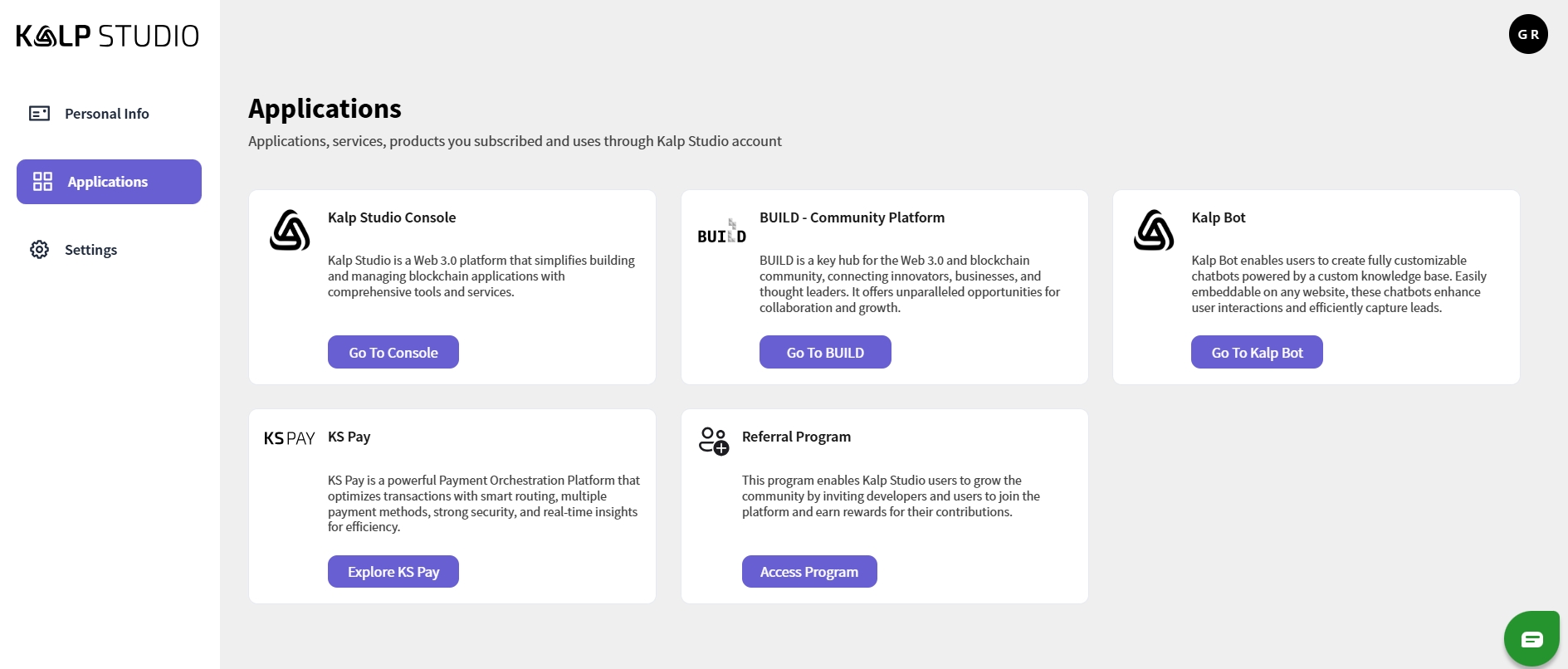1568x669 pixels.
Task: Click the Kalp Bot logo icon
Action: (1153, 230)
